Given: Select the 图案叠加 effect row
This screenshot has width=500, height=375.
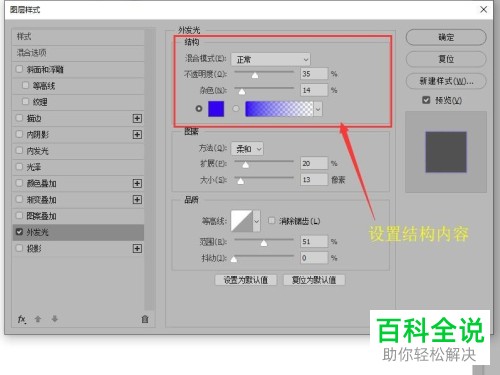Looking at the screenshot, I should tap(79, 216).
